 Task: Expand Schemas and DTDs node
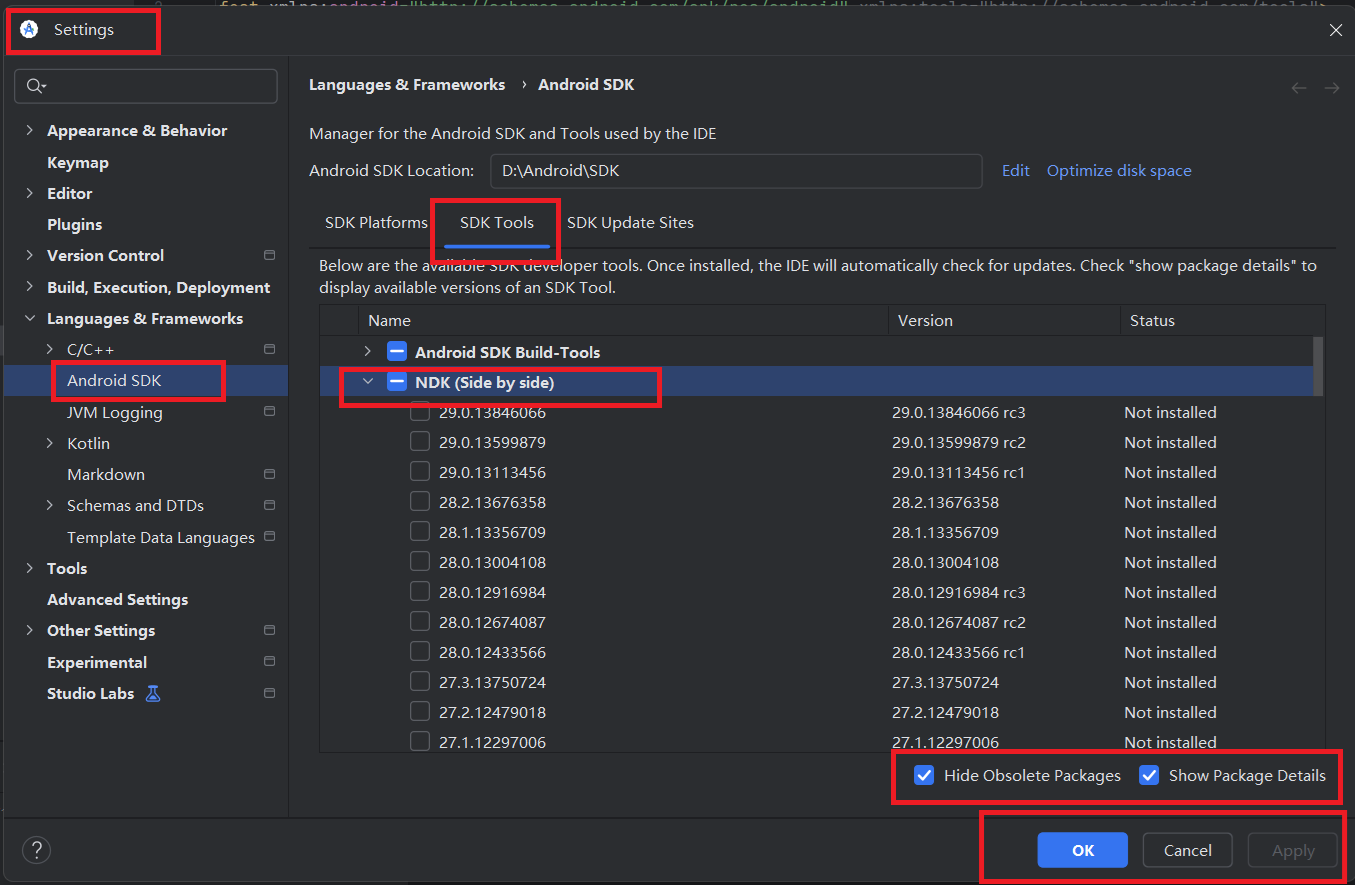click(x=50, y=505)
